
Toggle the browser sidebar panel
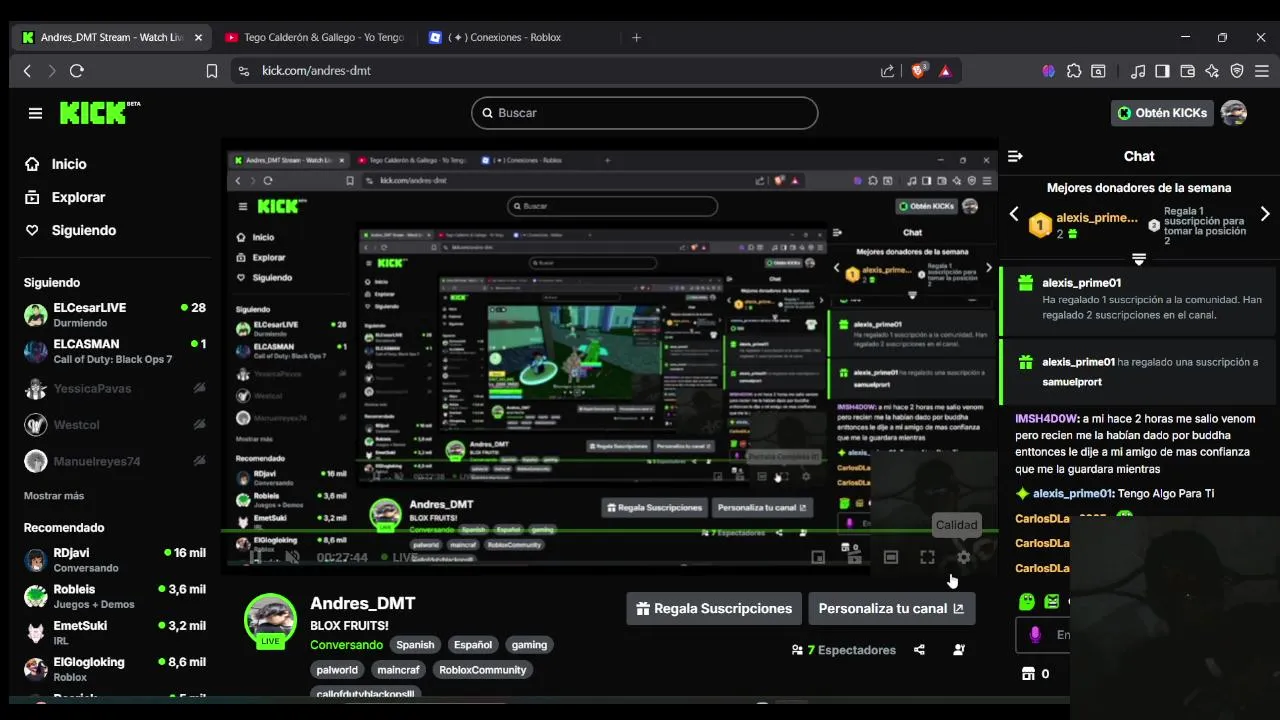tap(1162, 71)
